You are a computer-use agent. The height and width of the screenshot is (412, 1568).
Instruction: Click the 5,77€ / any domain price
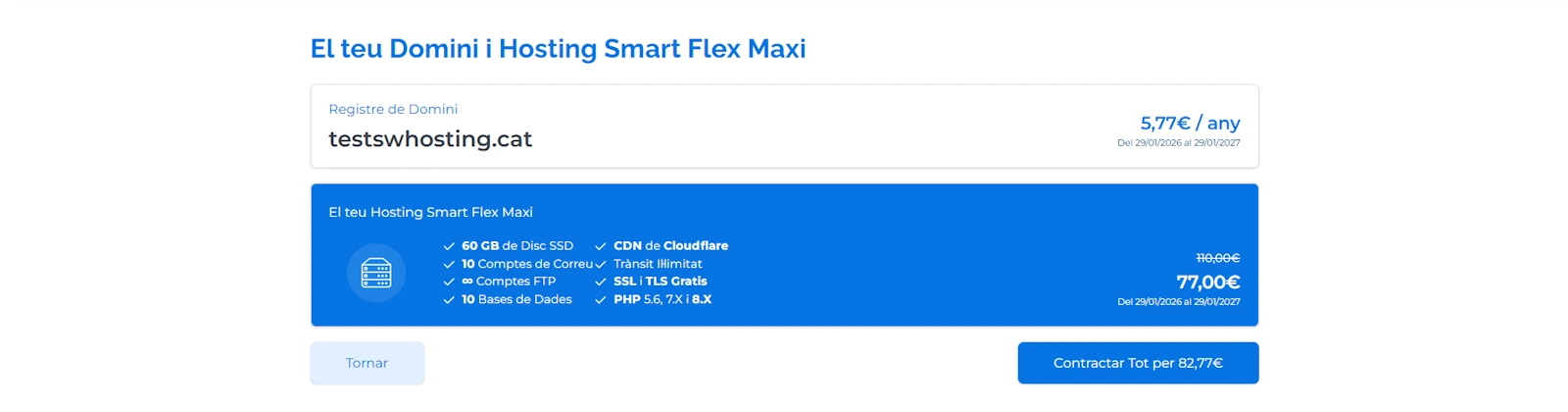pyautogui.click(x=1190, y=124)
